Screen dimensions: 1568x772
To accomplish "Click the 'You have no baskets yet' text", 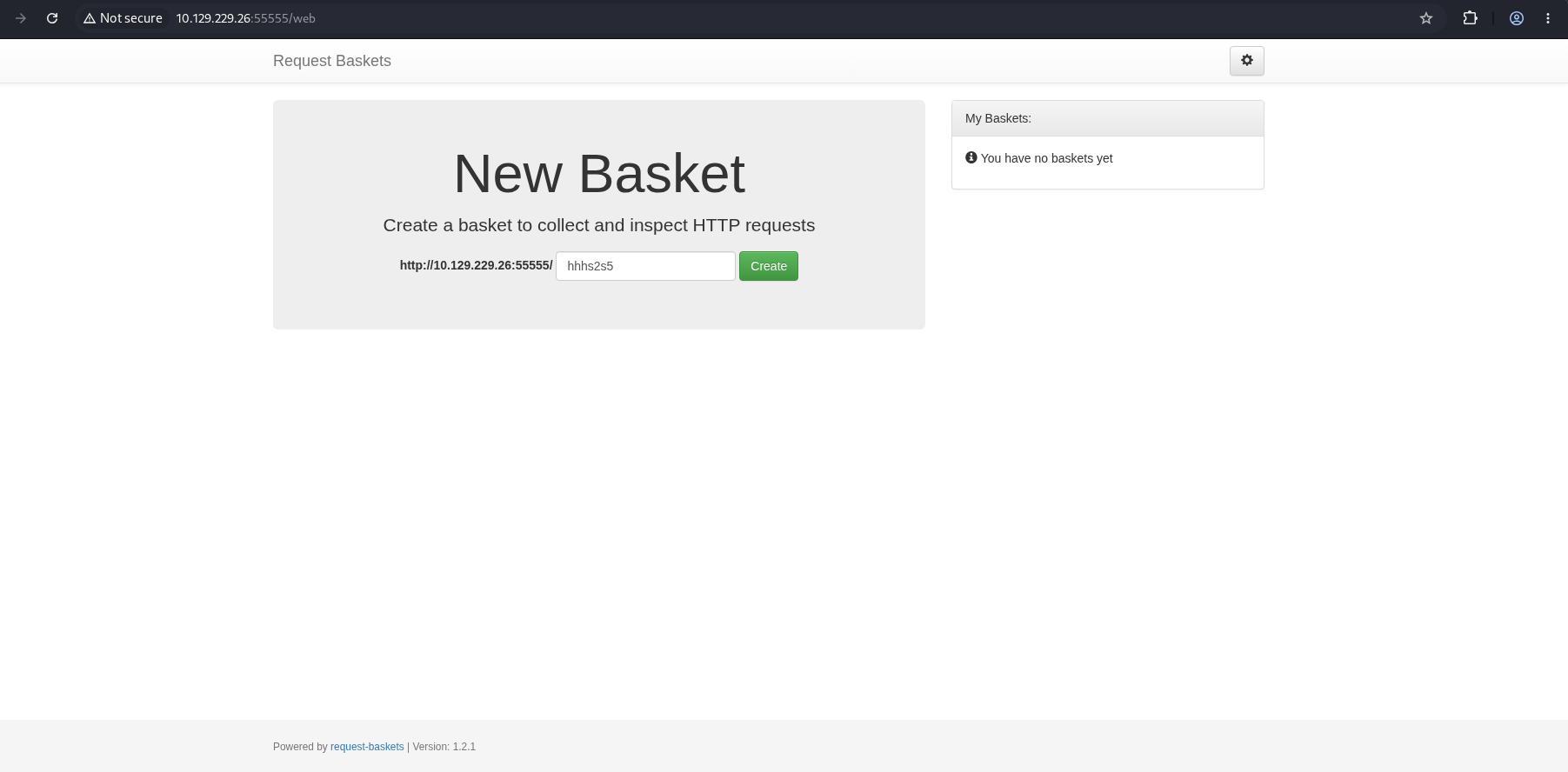I will pos(1047,158).
